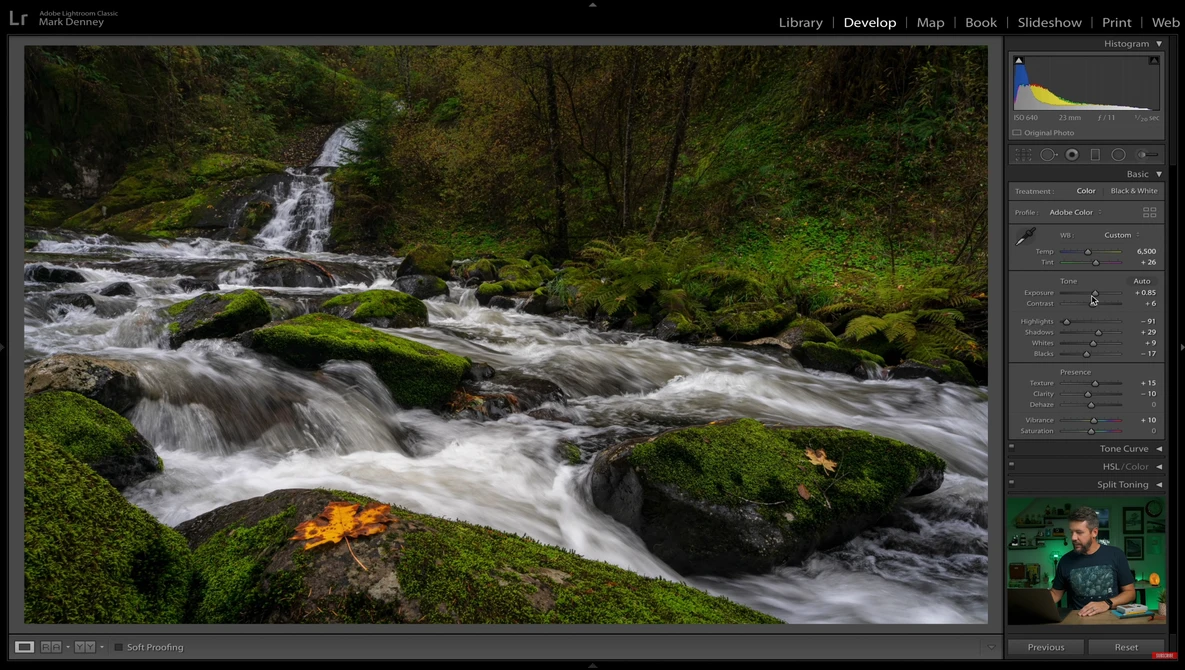Click the Shadows slider handle
The height and width of the screenshot is (670, 1185).
[x=1099, y=332]
